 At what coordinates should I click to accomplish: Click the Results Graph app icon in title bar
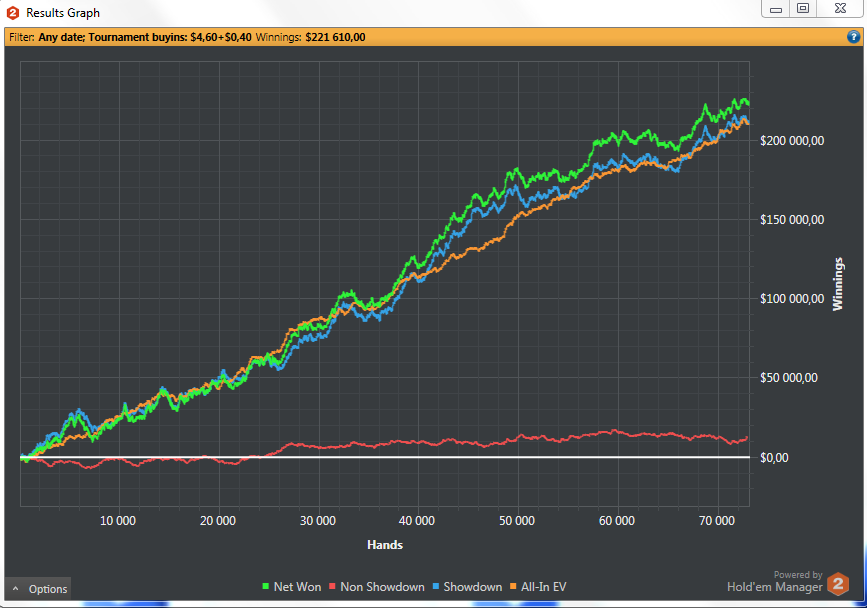click(13, 13)
